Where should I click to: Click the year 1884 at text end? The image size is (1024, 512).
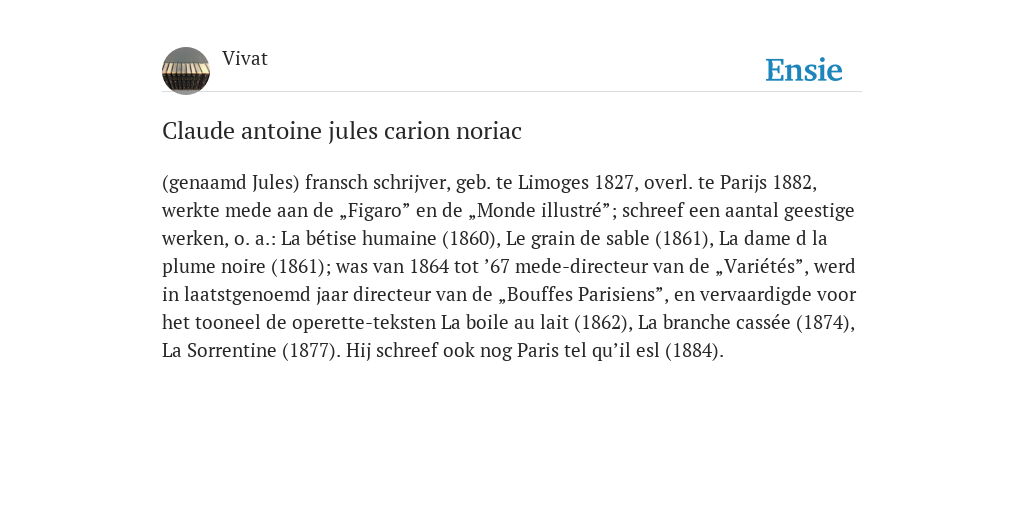click(x=692, y=351)
